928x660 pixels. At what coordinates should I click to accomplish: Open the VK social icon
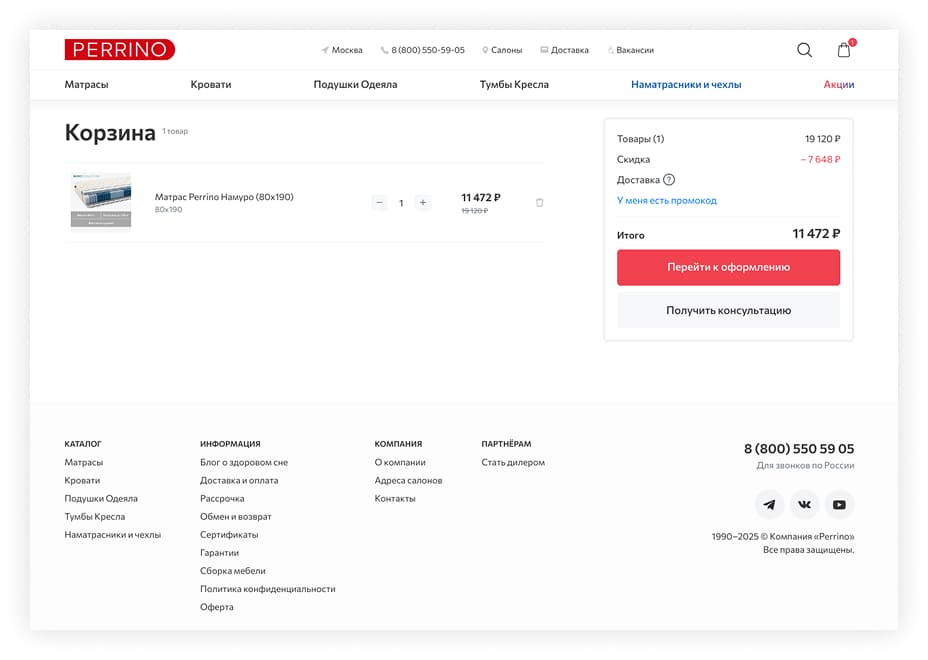(804, 504)
